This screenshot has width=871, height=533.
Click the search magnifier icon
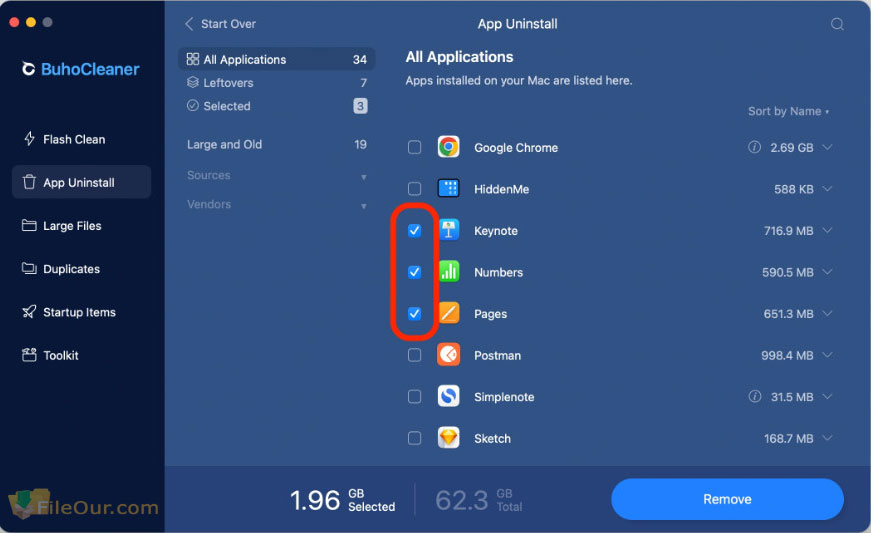pyautogui.click(x=837, y=24)
